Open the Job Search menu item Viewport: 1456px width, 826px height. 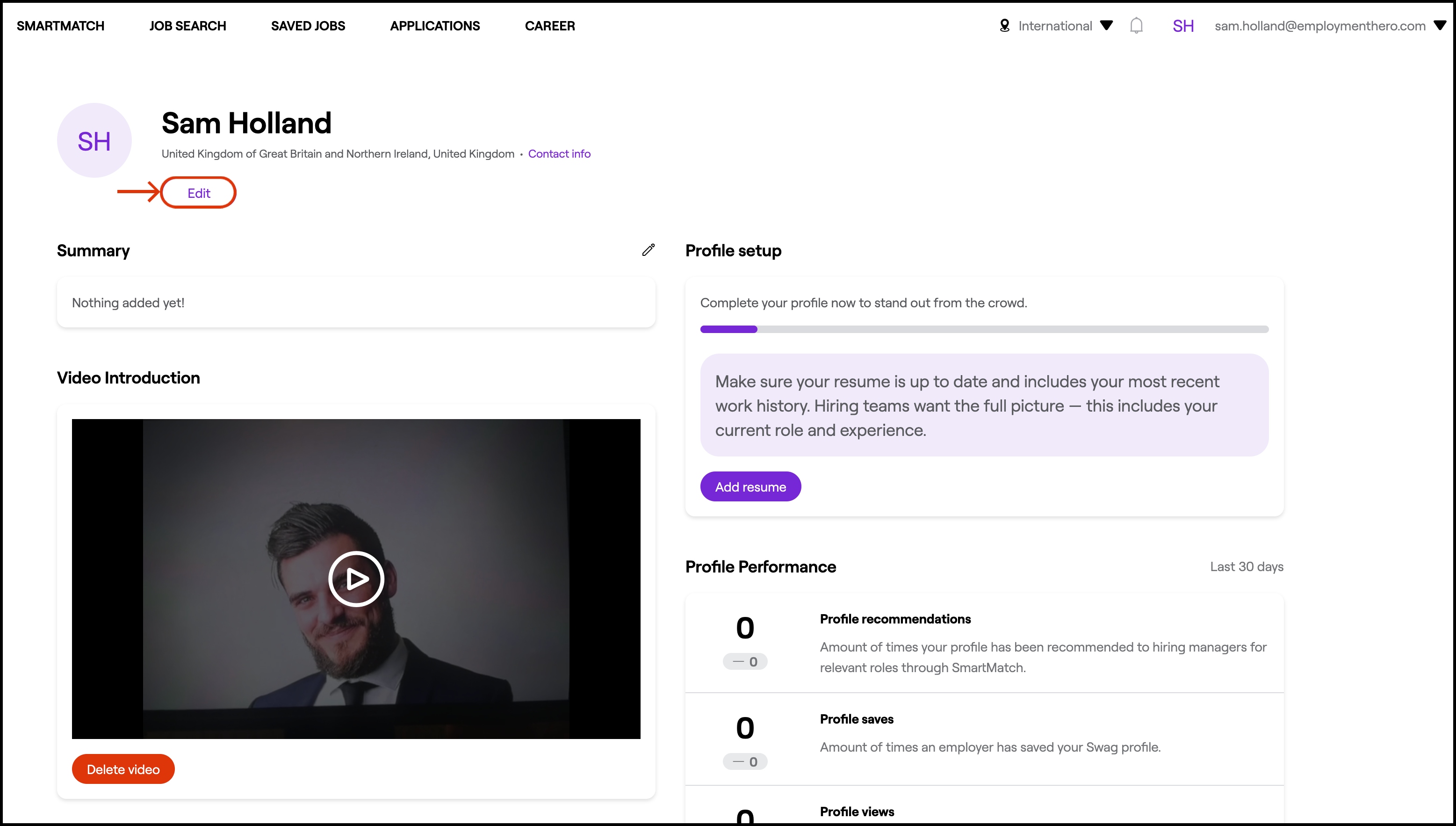pos(187,26)
